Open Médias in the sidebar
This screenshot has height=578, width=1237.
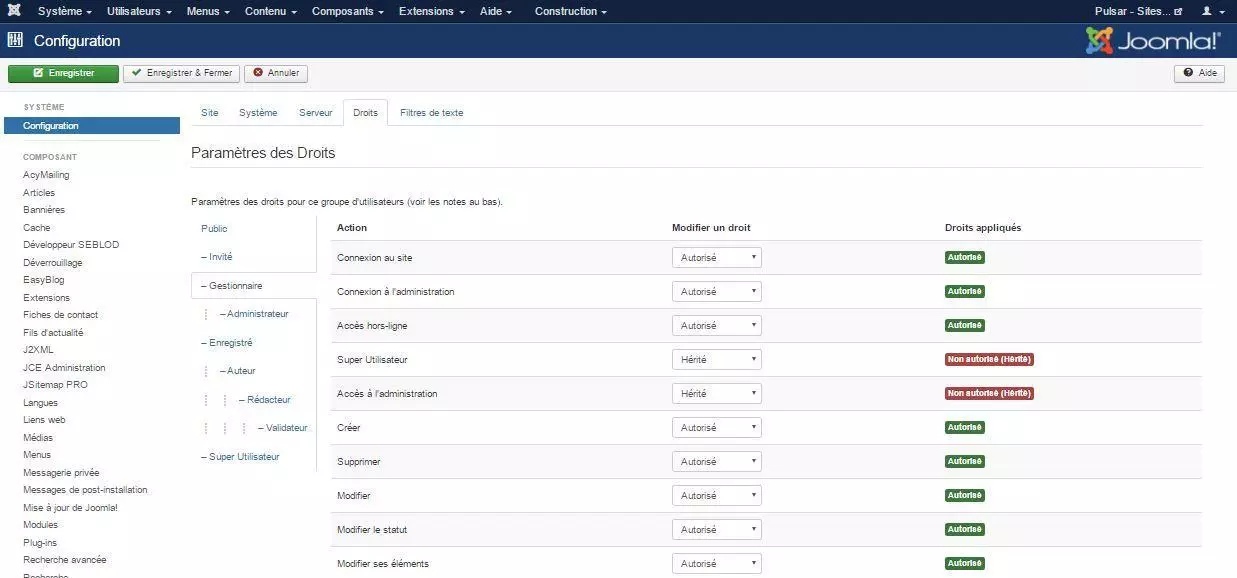coord(38,438)
